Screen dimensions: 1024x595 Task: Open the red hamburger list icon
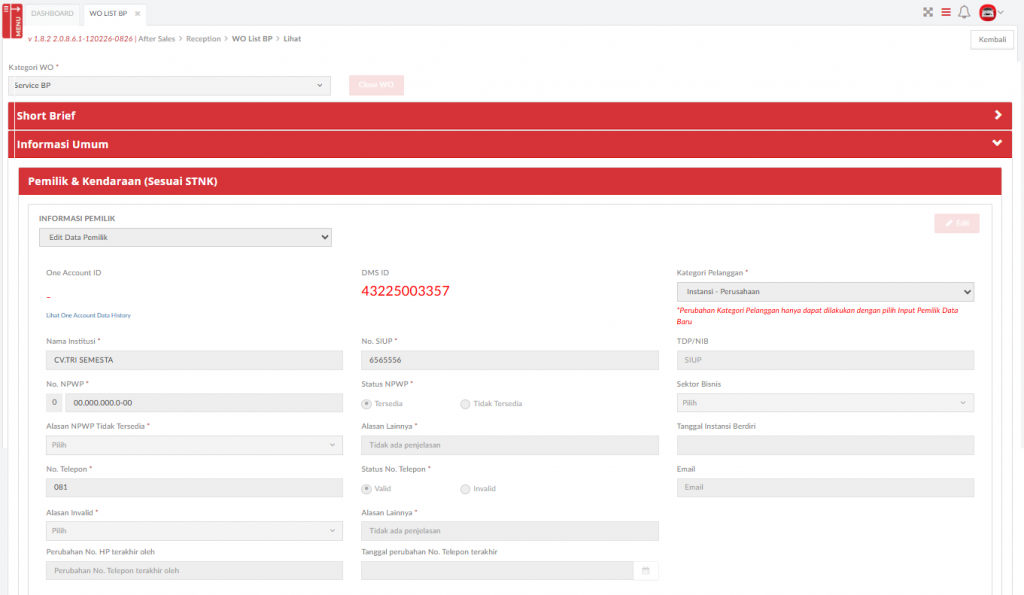tap(946, 13)
